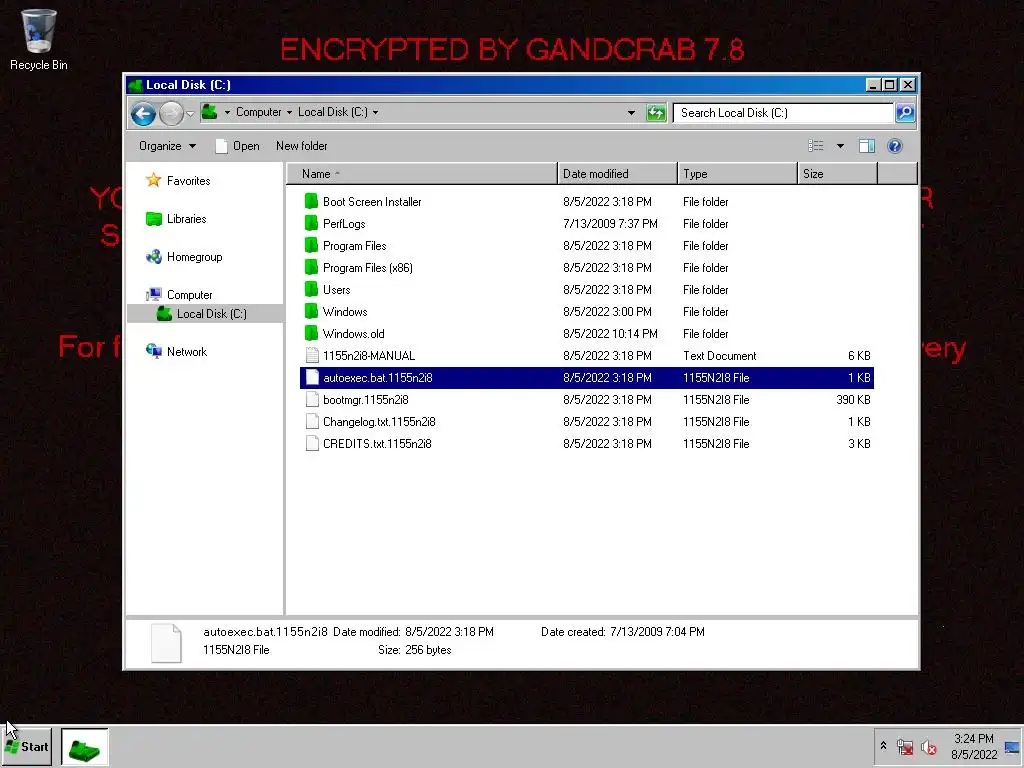Select the Program Files folder icon
The image size is (1024, 768).
pyautogui.click(x=312, y=246)
